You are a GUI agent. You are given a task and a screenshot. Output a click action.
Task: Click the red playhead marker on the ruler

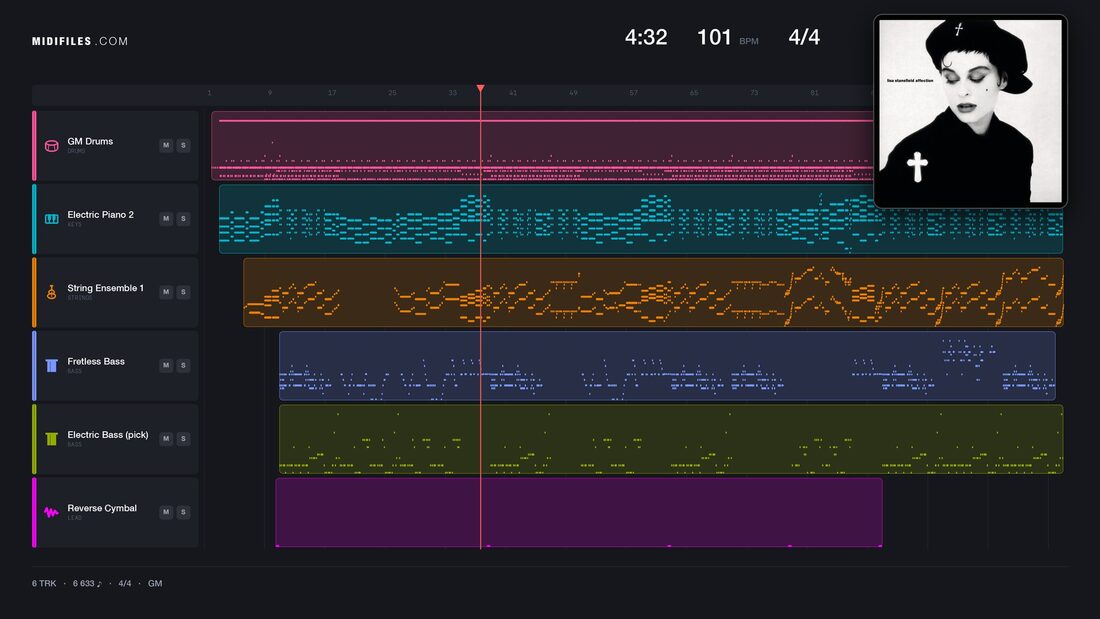click(x=481, y=88)
